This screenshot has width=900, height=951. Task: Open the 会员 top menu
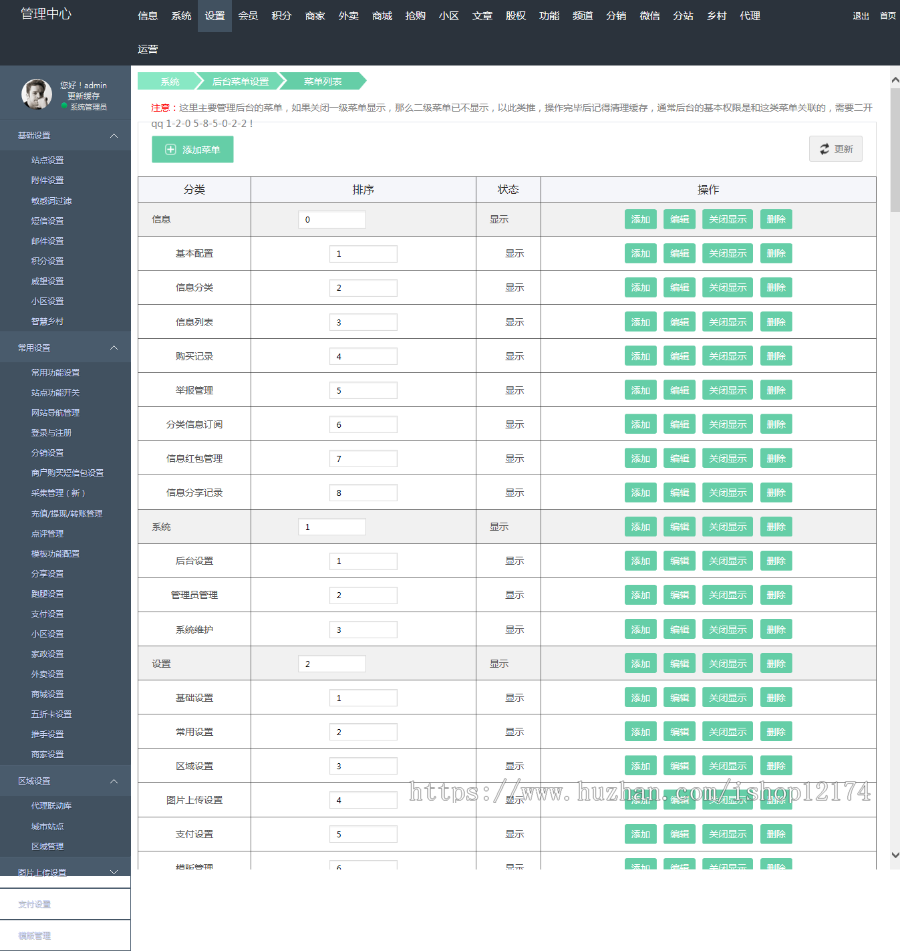pyautogui.click(x=249, y=16)
